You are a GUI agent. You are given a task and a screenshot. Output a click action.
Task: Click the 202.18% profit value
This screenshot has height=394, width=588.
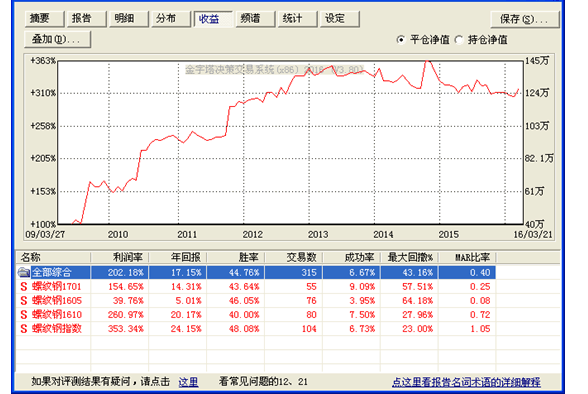[126, 273]
